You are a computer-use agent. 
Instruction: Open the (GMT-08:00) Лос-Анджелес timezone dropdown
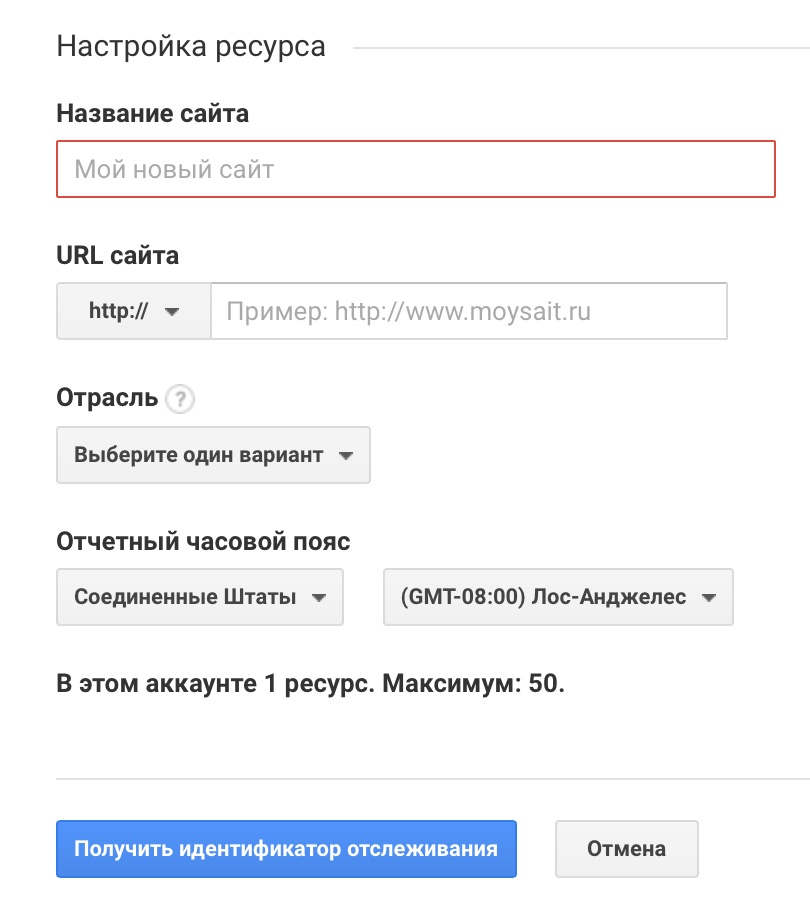coord(557,597)
